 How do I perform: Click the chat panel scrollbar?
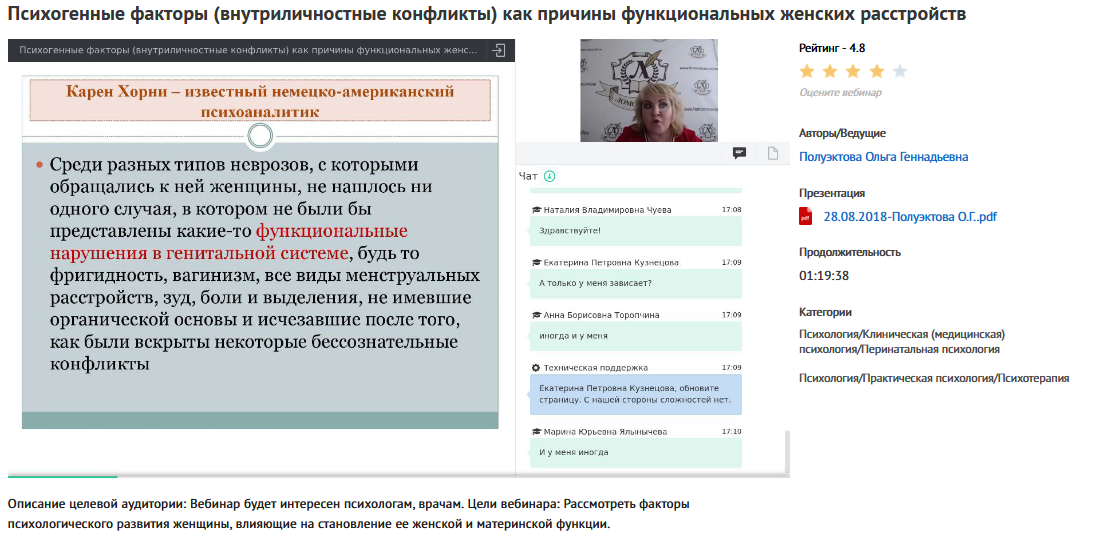(786, 450)
